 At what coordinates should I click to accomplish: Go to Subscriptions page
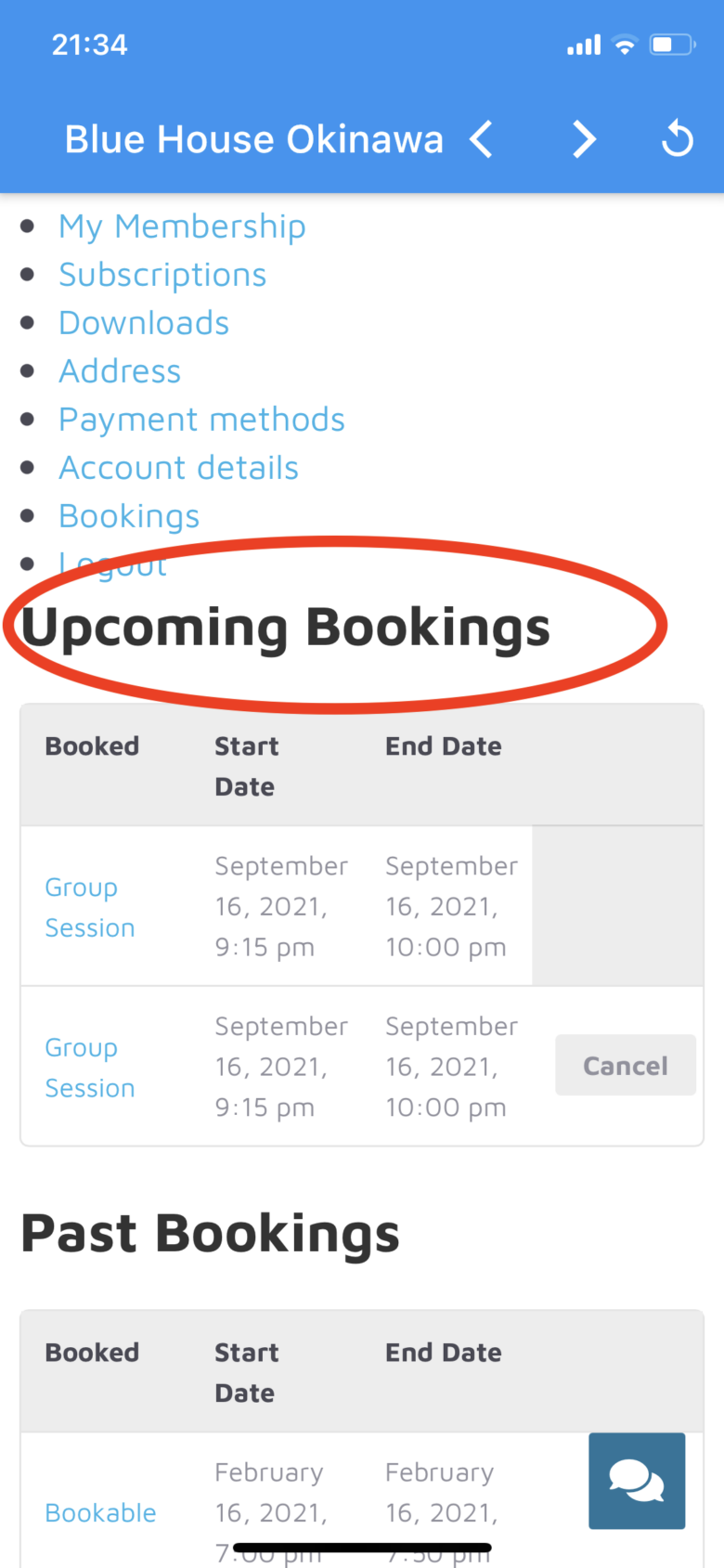(162, 275)
